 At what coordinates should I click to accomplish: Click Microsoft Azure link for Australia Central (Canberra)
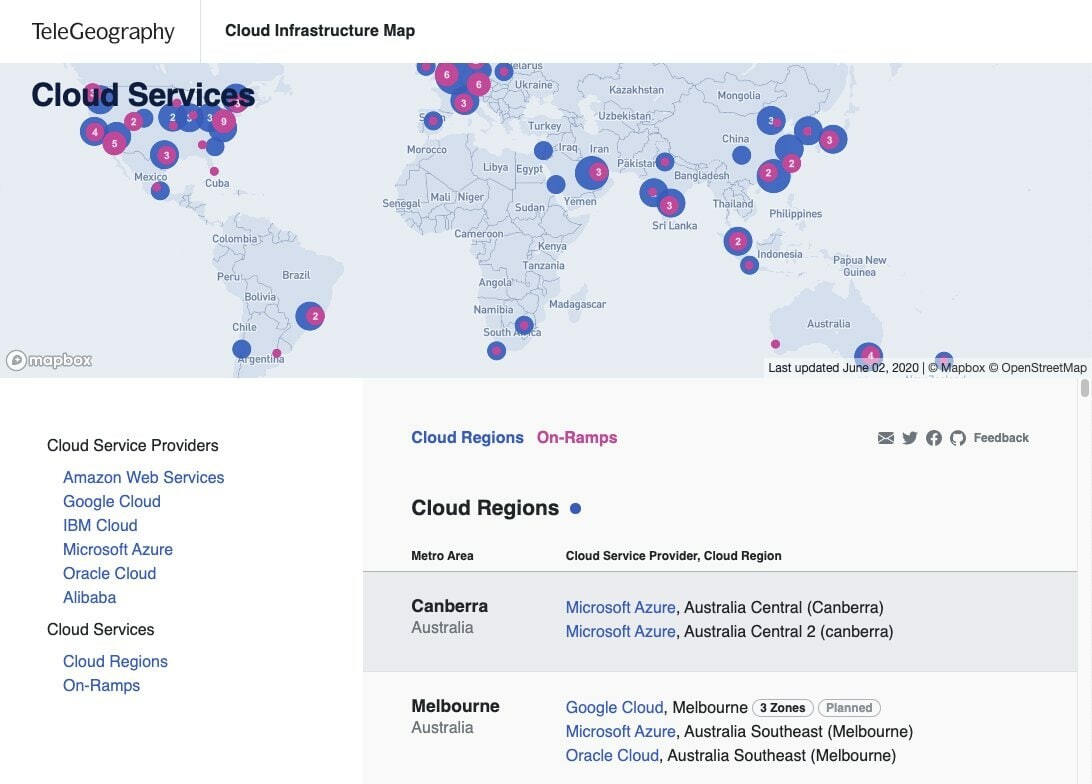point(621,607)
